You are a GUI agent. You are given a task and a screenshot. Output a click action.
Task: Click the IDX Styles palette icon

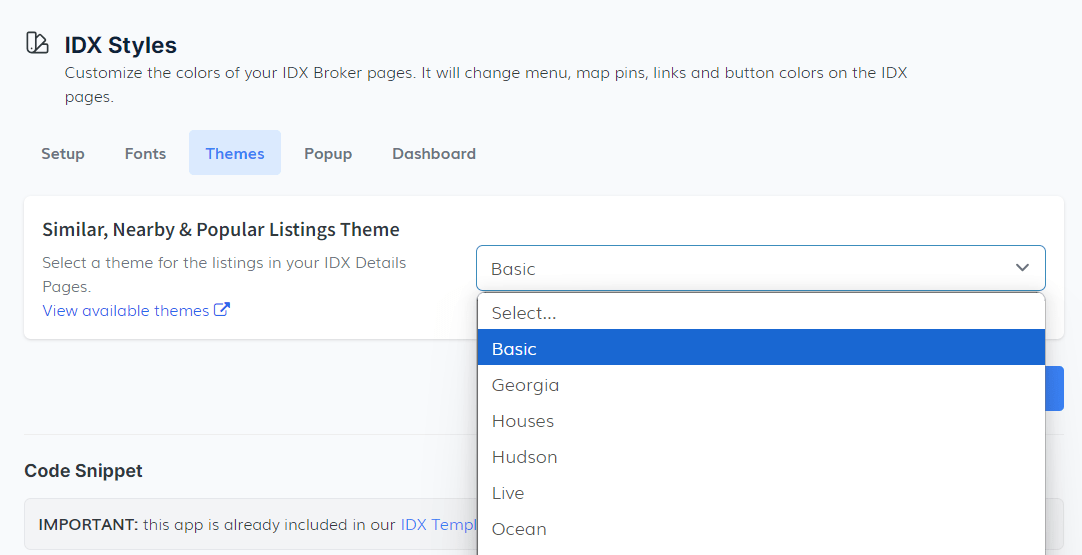[37, 43]
